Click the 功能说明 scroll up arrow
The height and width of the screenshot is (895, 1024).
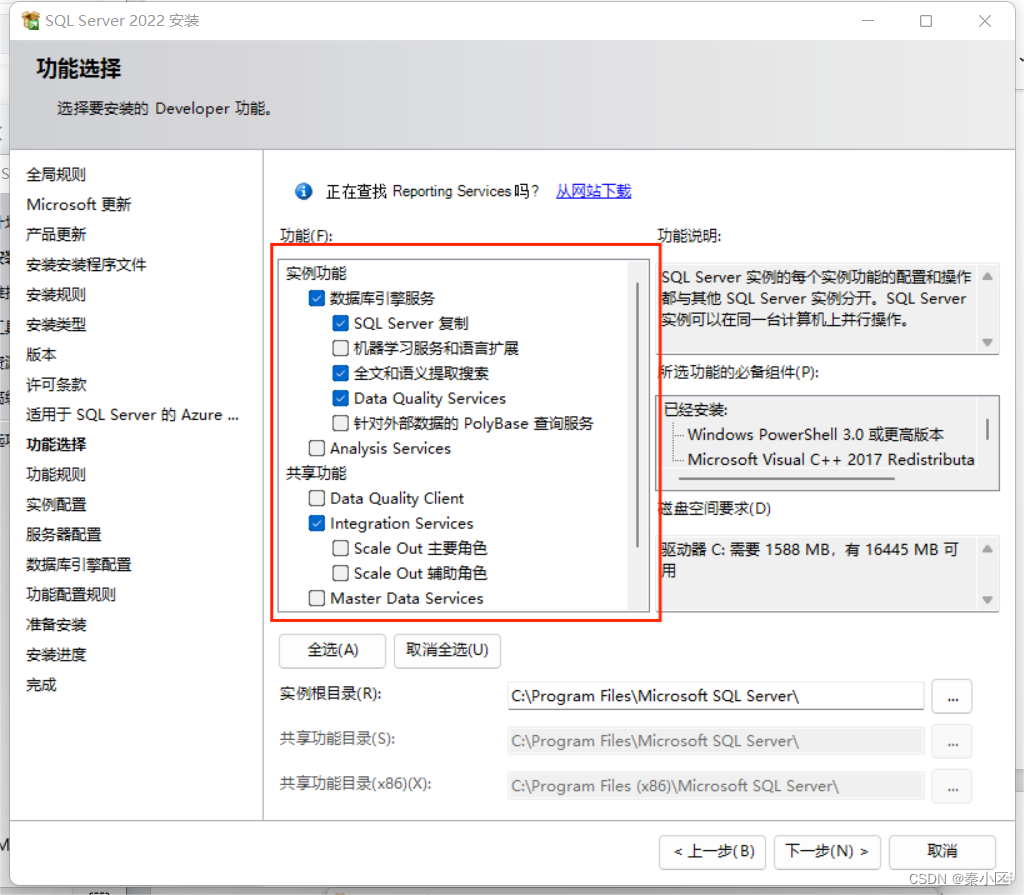tap(987, 276)
